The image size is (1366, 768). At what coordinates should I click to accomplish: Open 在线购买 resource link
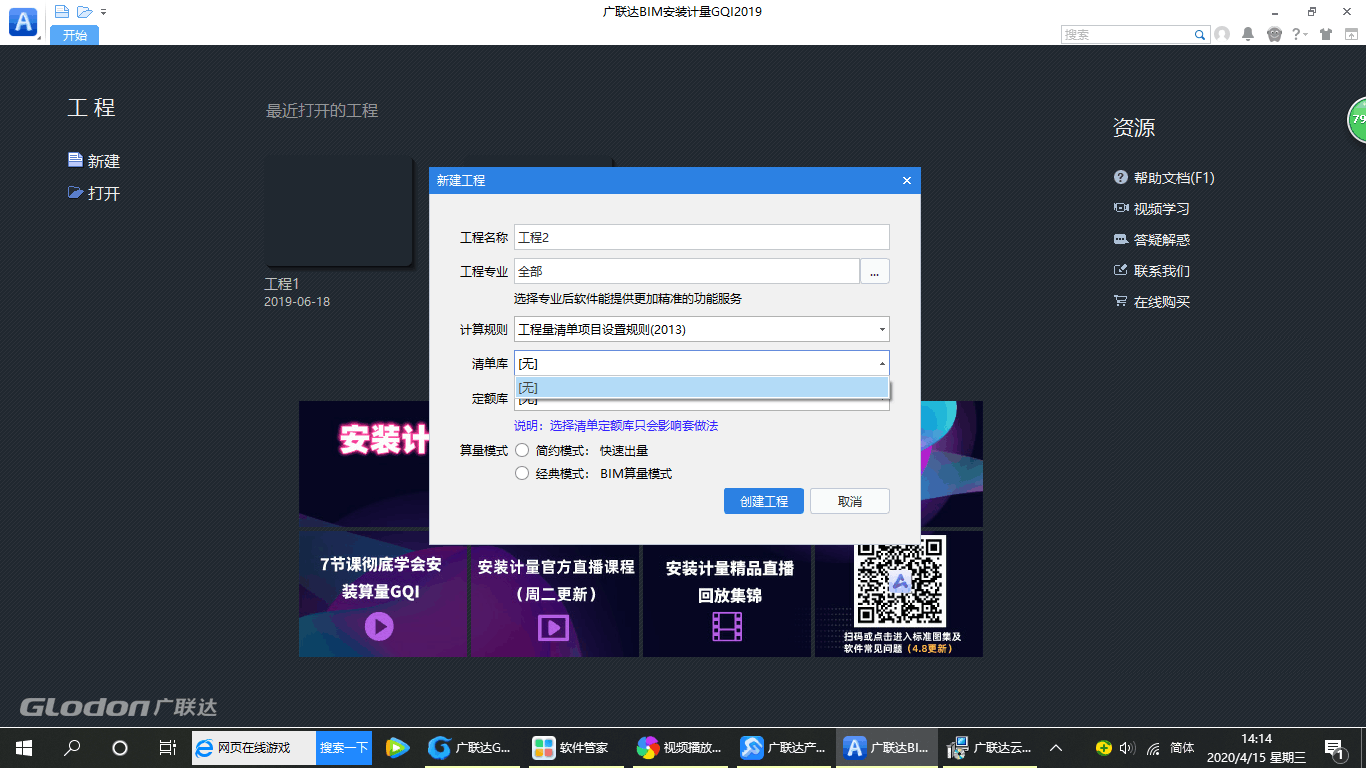[1152, 302]
